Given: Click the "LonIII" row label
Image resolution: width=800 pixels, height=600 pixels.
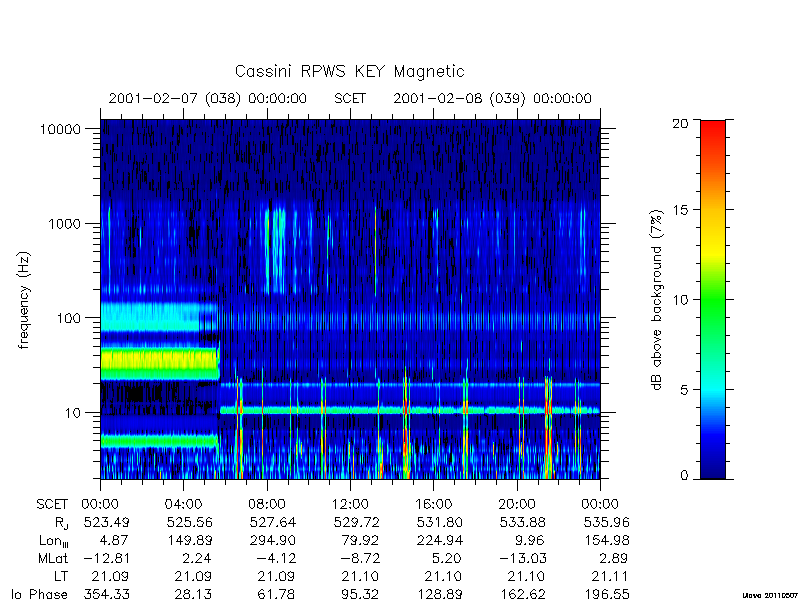Looking at the screenshot, I should pyautogui.click(x=54, y=541).
